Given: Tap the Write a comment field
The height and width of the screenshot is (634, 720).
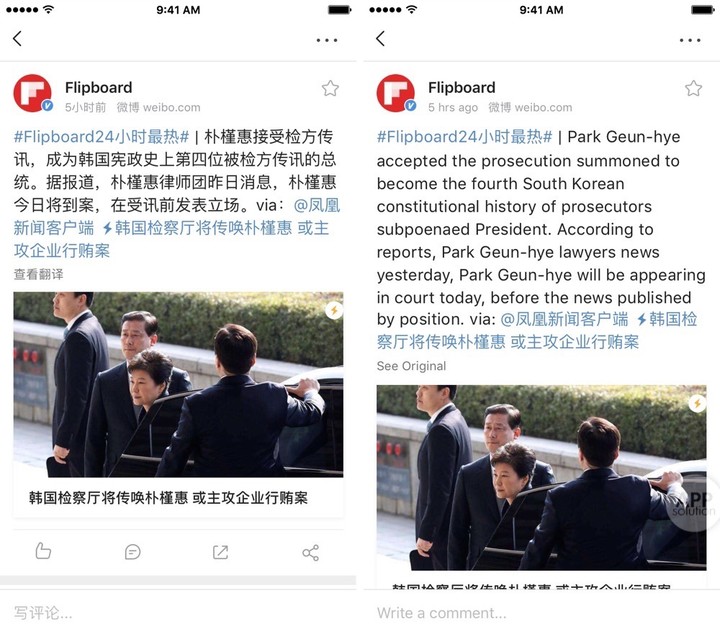Looking at the screenshot, I should click(542, 612).
